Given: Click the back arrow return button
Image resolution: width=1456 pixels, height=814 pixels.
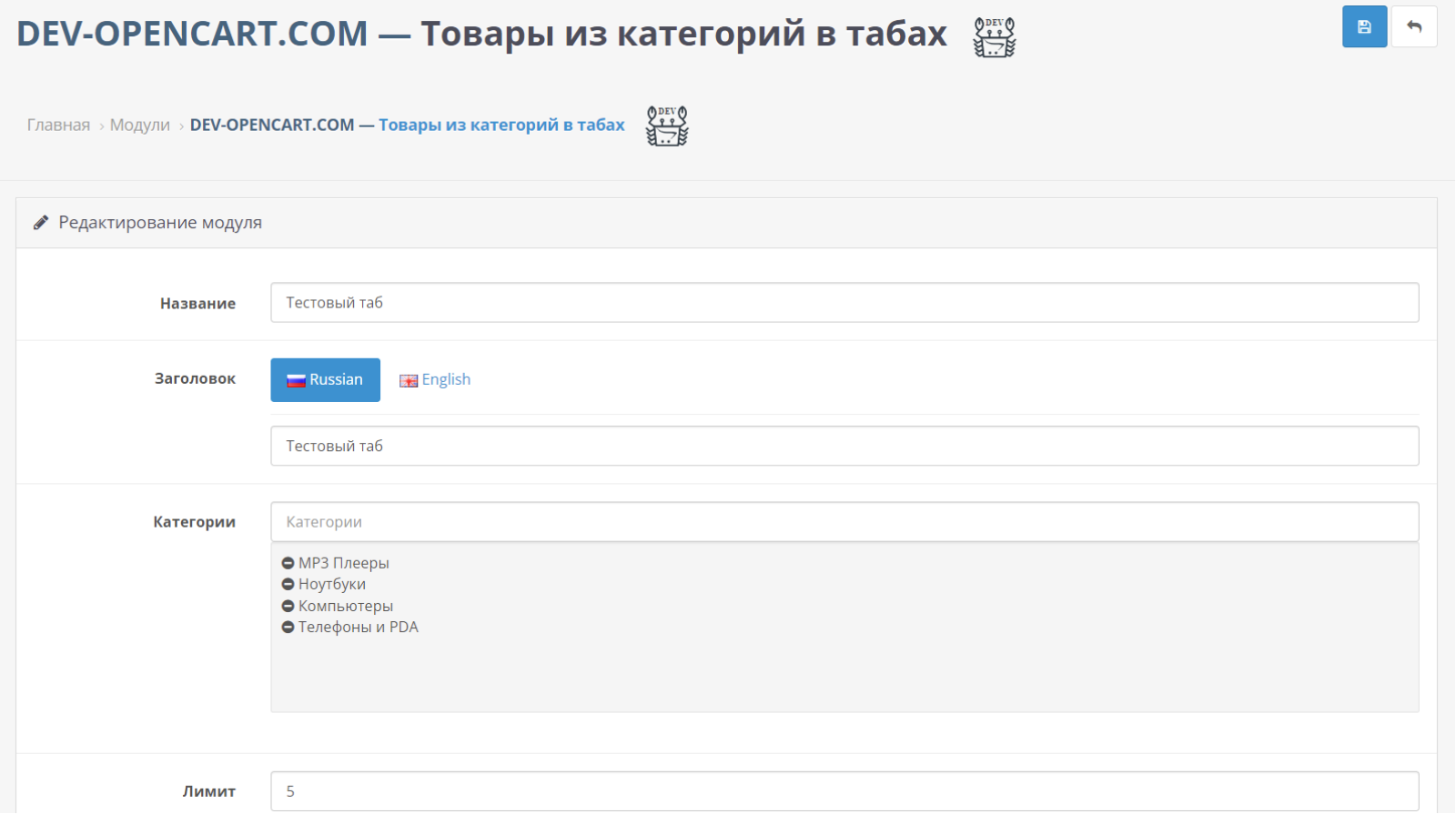Looking at the screenshot, I should coord(1414,26).
